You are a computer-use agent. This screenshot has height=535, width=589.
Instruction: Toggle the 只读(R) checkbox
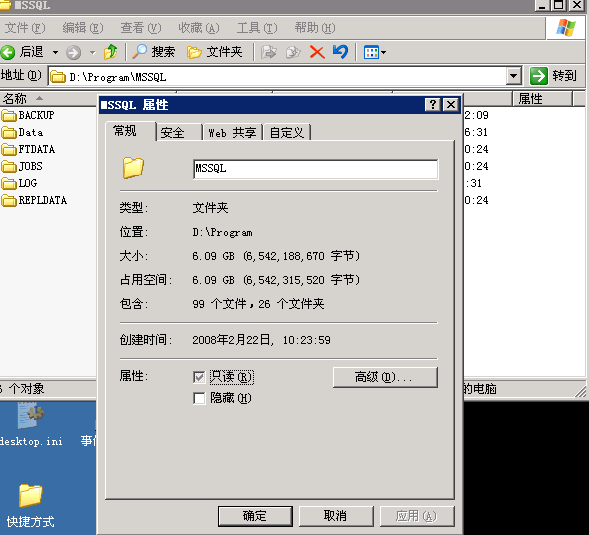pyautogui.click(x=199, y=377)
